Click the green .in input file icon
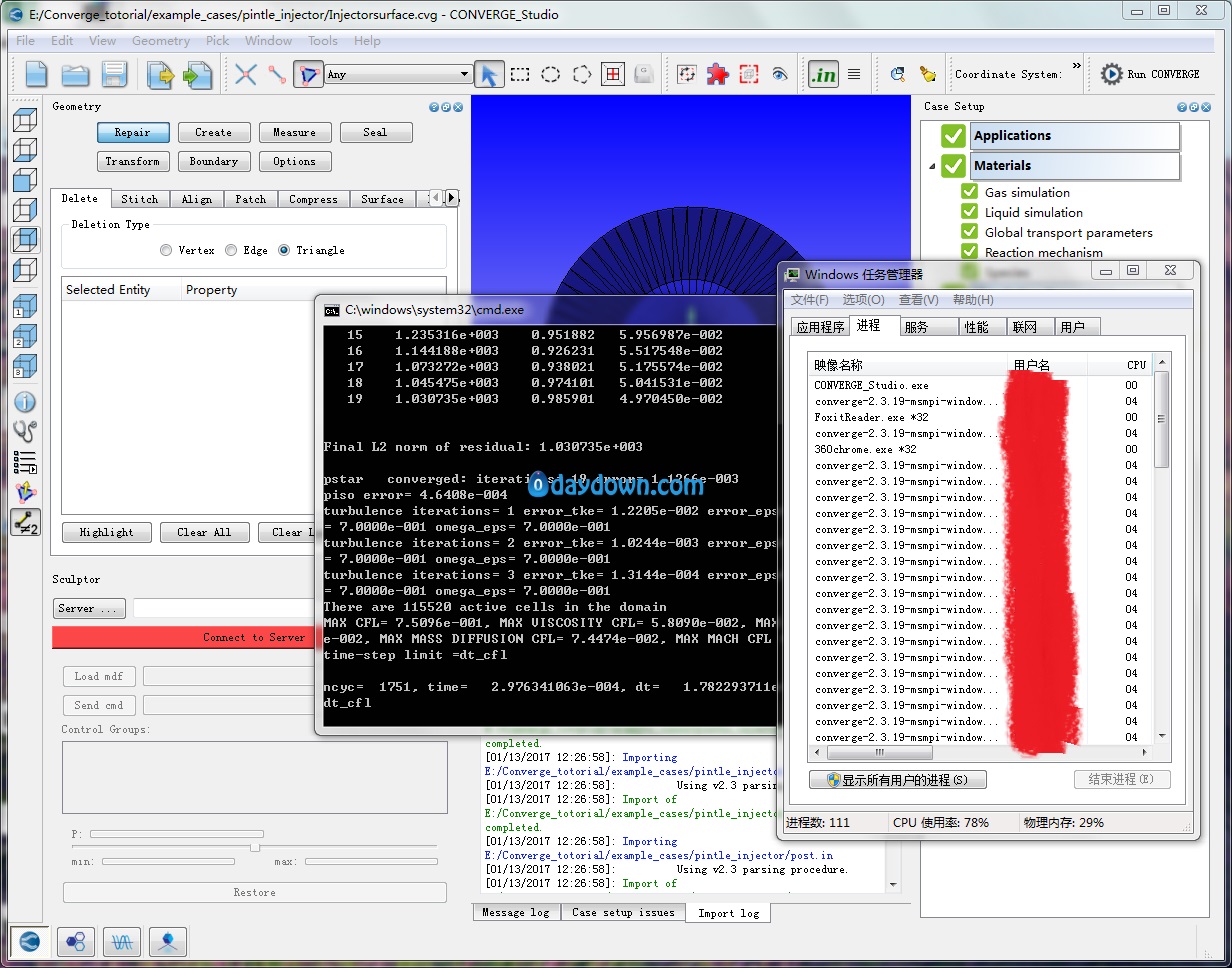 tap(823, 74)
